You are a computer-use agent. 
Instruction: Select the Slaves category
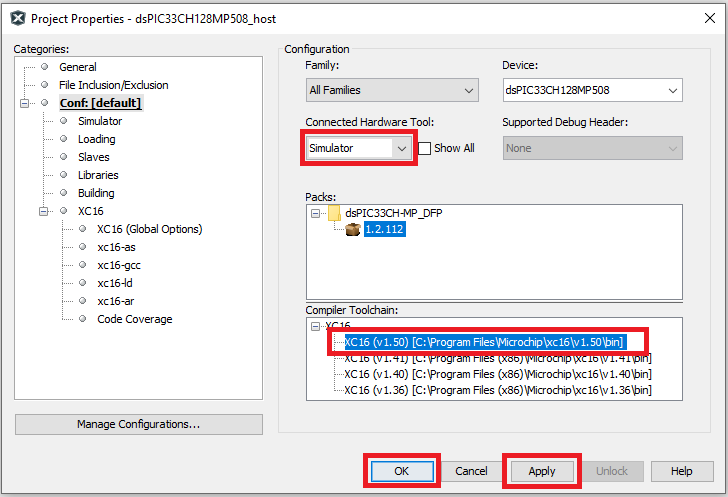pyautogui.click(x=93, y=157)
